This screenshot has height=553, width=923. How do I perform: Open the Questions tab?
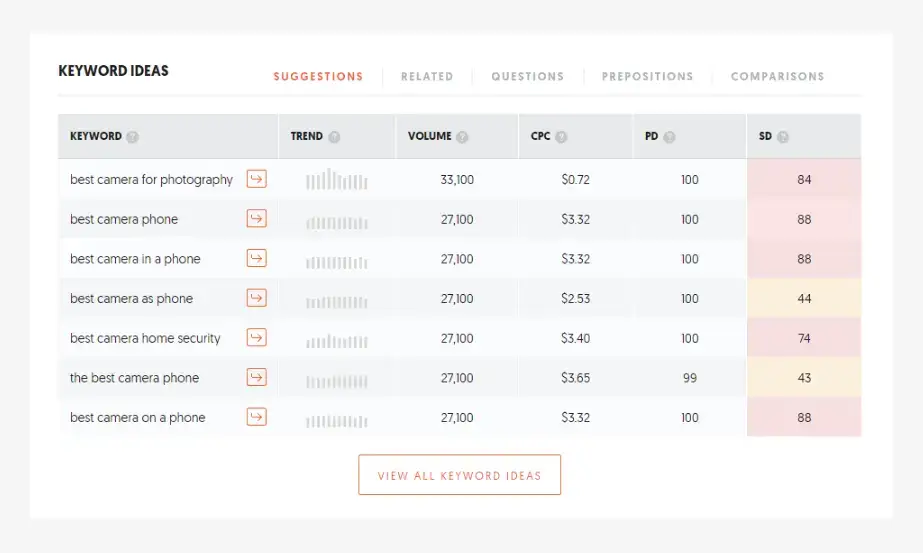tap(527, 76)
